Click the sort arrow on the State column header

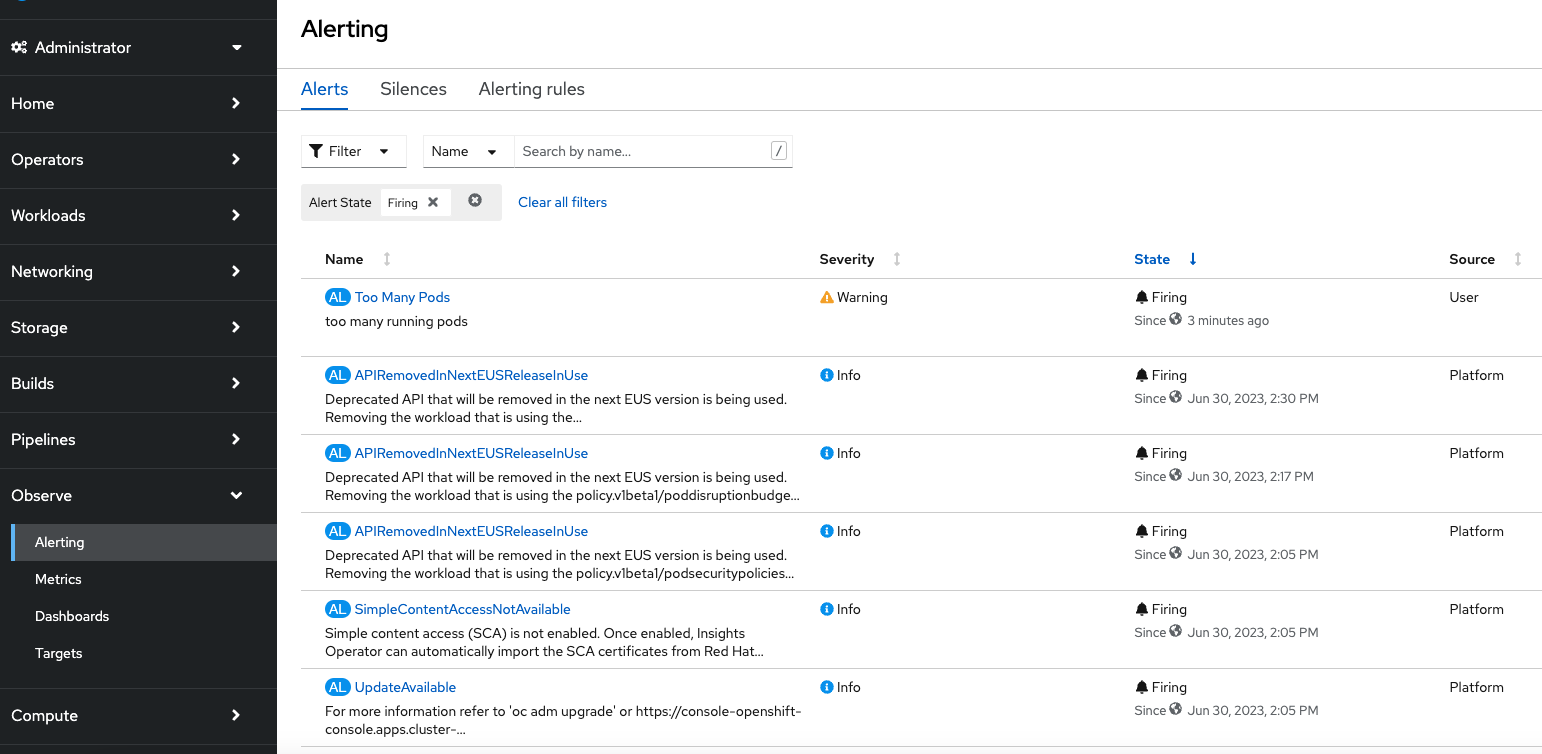pos(1192,258)
